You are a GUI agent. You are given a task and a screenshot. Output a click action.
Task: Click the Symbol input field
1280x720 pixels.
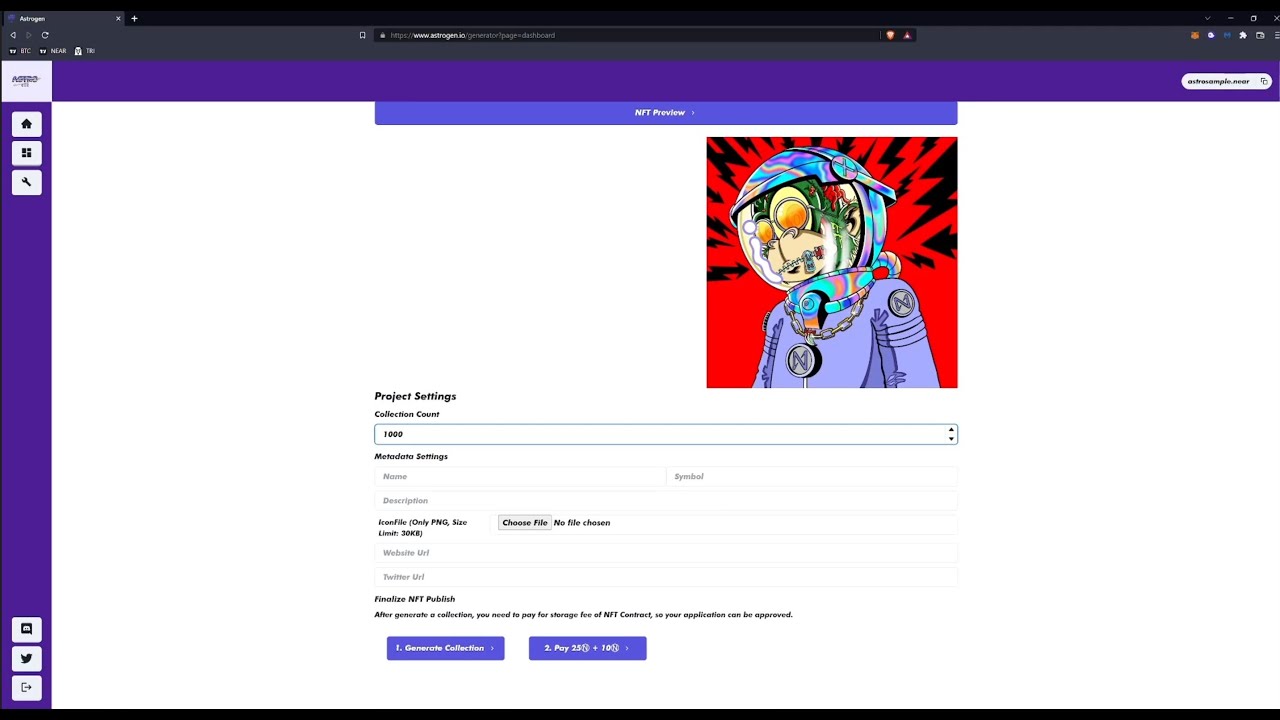[812, 477]
